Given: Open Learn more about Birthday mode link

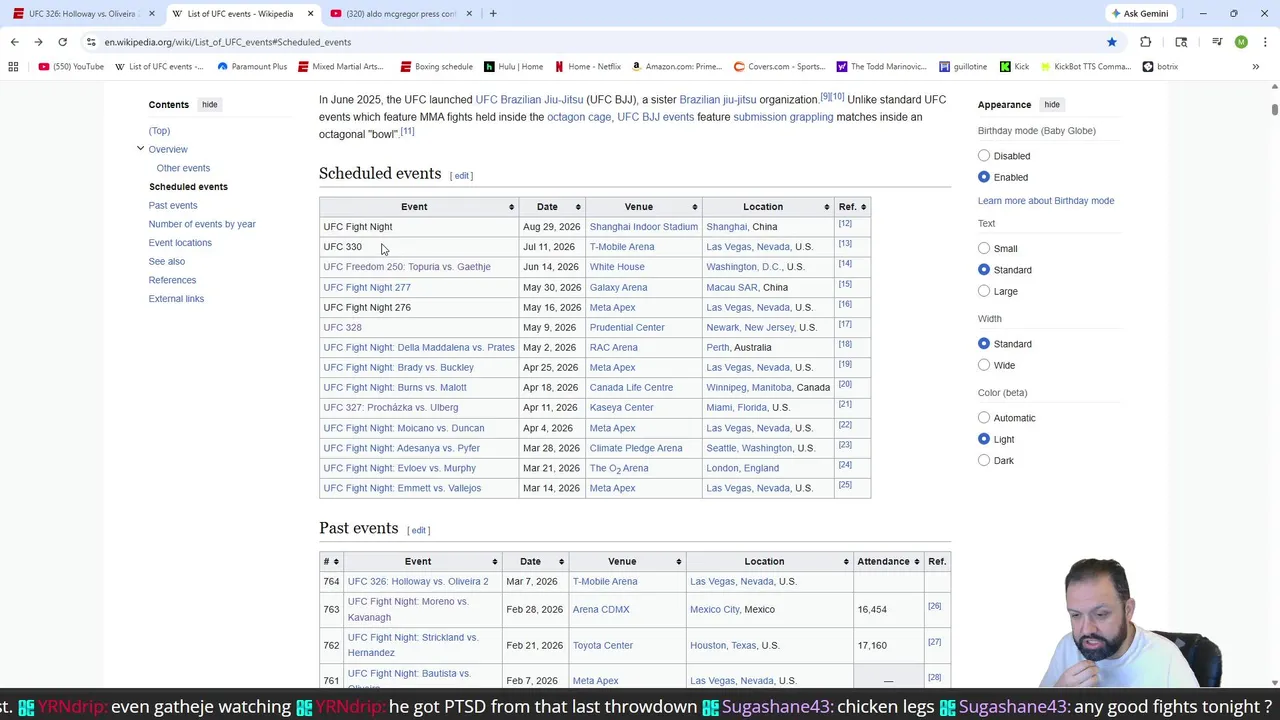Looking at the screenshot, I should 1046,201.
